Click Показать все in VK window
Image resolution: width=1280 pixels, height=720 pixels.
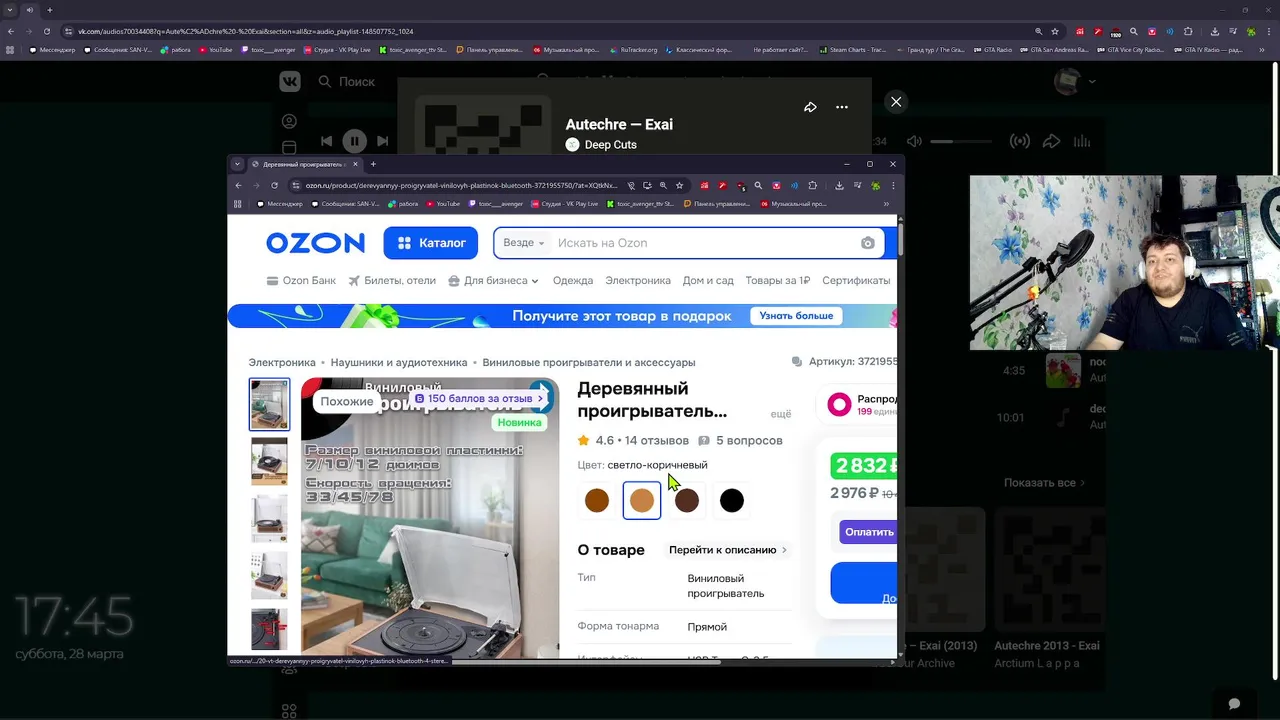(x=1044, y=483)
